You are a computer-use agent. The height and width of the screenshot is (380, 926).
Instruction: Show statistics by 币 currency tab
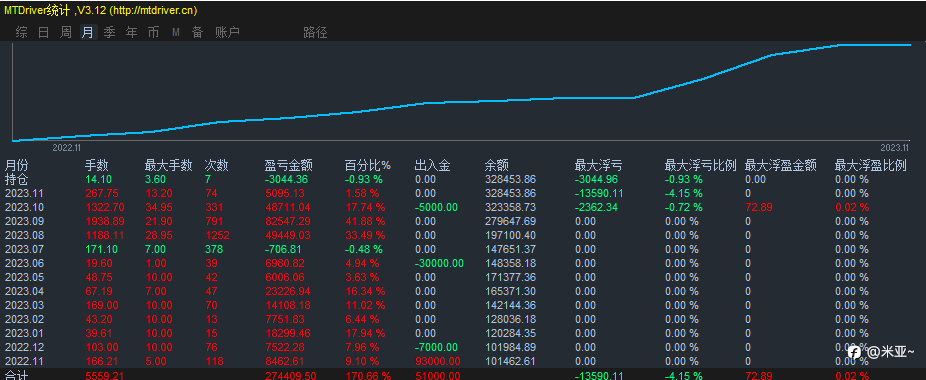[153, 33]
